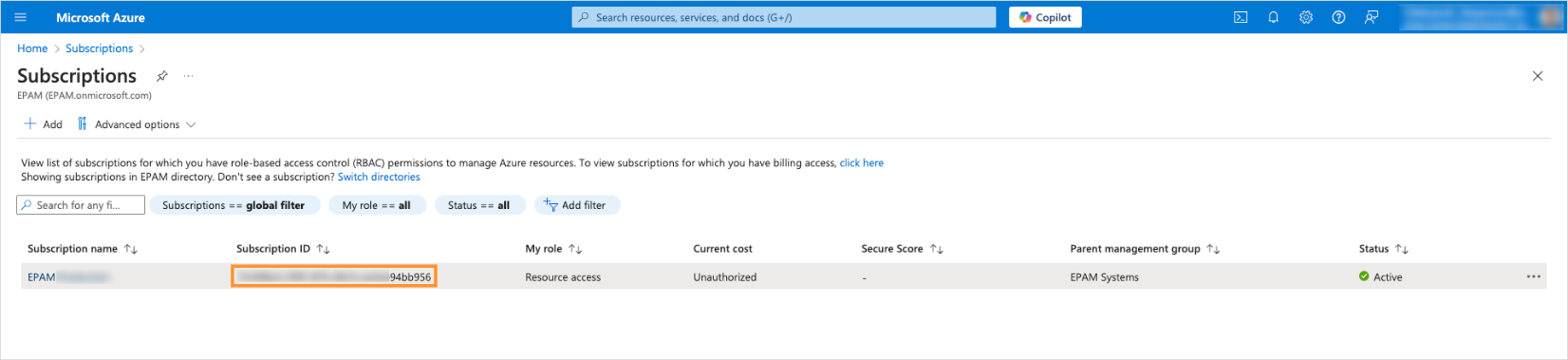Open My role == all filter
Image resolution: width=1568 pixels, height=360 pixels.
[x=377, y=205]
